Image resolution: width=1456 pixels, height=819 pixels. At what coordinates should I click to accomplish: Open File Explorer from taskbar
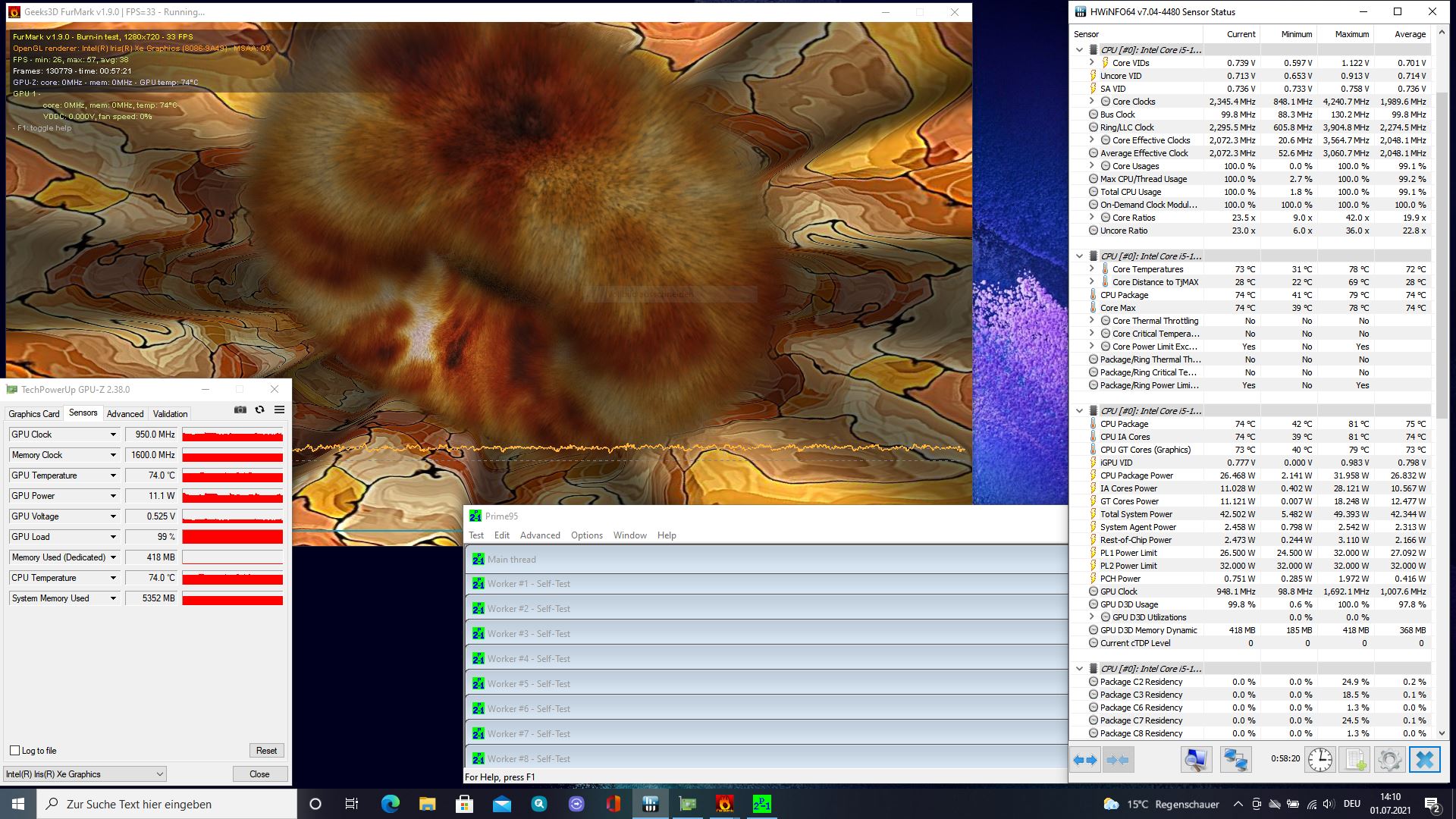point(427,804)
